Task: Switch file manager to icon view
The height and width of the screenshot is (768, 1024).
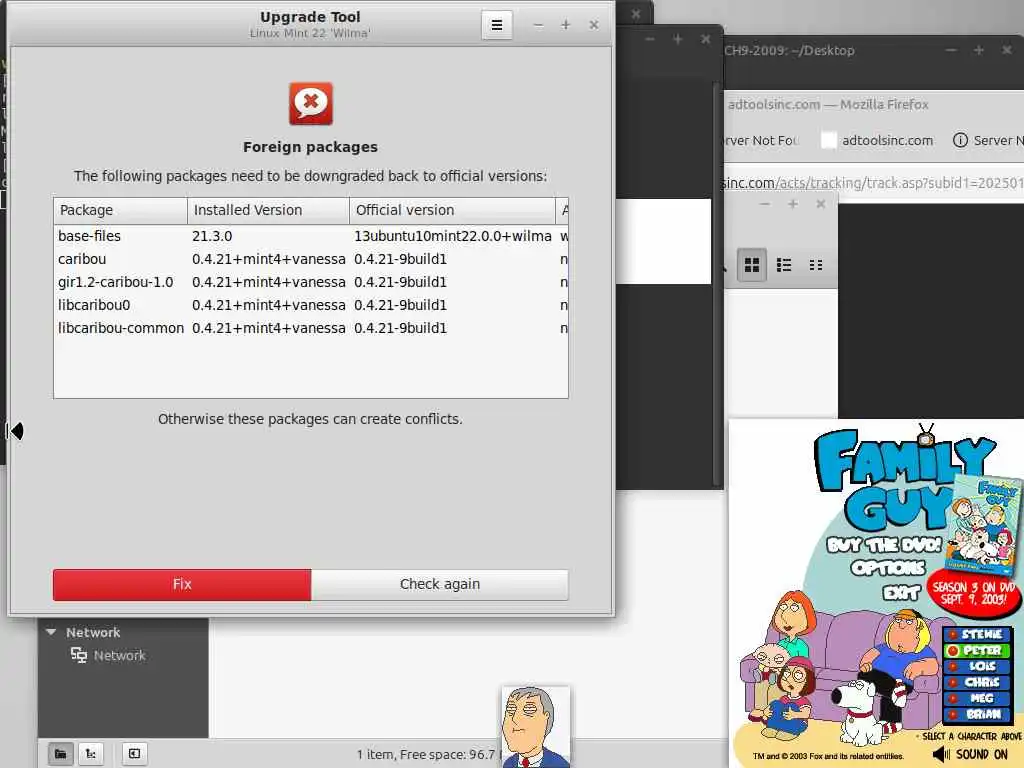Action: pos(752,264)
